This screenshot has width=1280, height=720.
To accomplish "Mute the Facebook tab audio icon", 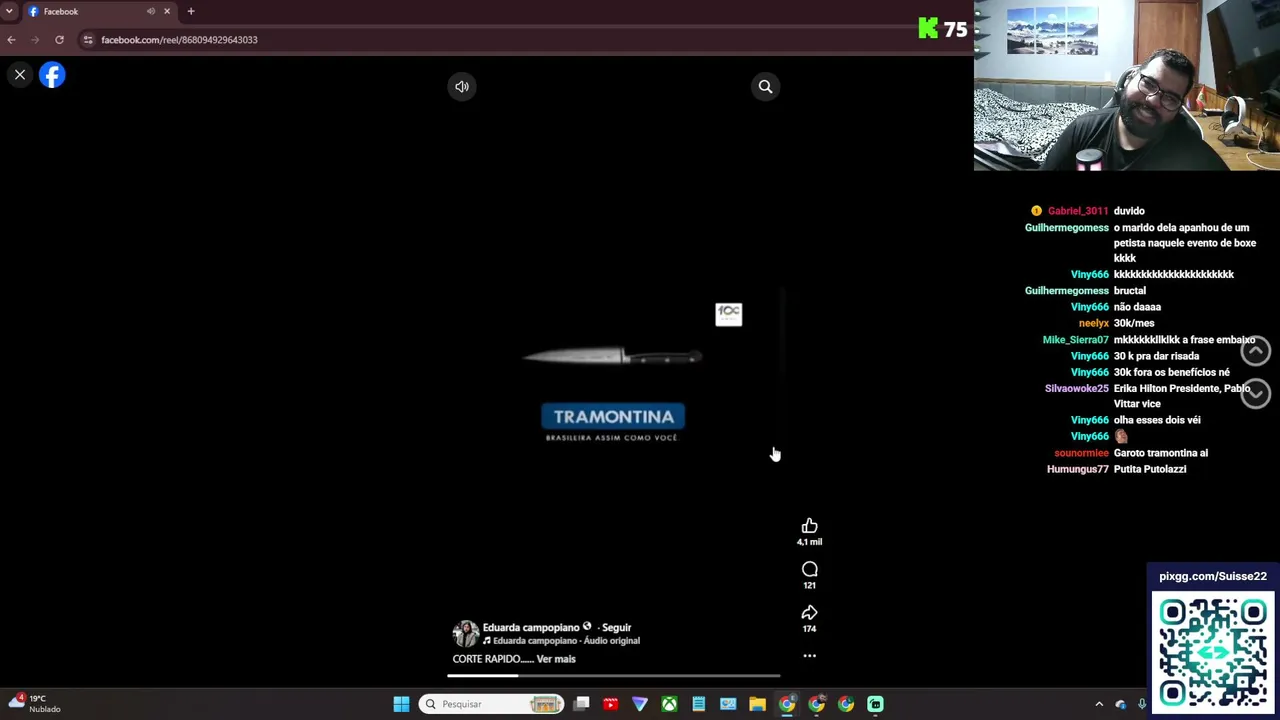I will click(x=151, y=12).
